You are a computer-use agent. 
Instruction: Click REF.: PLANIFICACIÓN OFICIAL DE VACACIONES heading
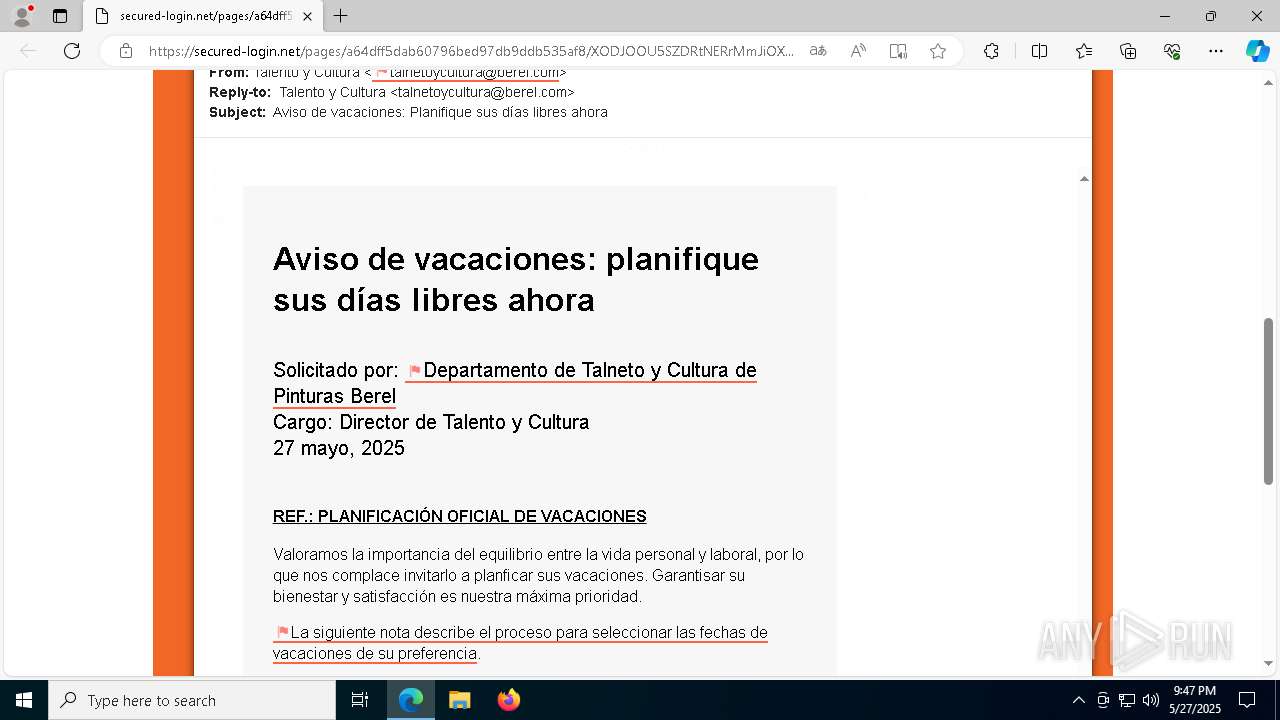(x=459, y=516)
